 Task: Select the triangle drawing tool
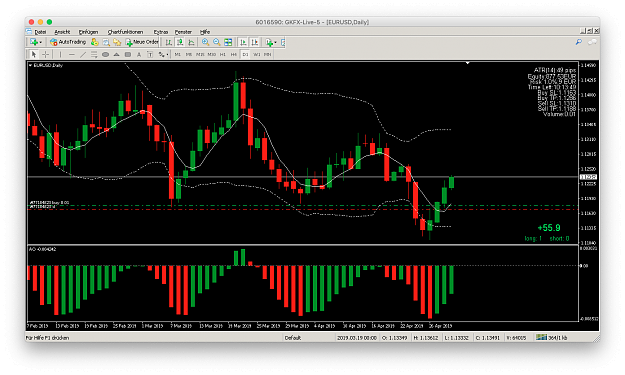pyautogui.click(x=116, y=55)
